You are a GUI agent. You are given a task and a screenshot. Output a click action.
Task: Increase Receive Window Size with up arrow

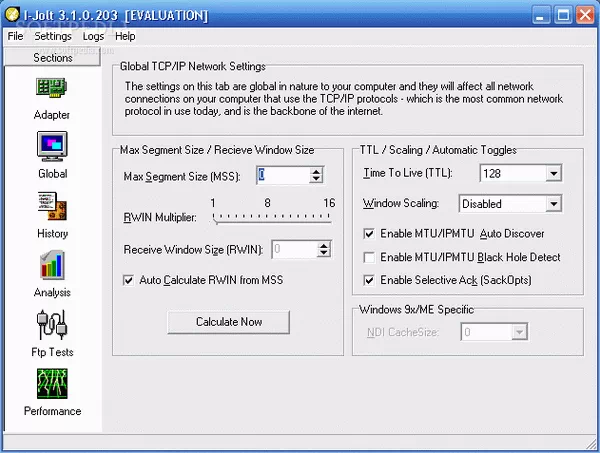tap(324, 245)
